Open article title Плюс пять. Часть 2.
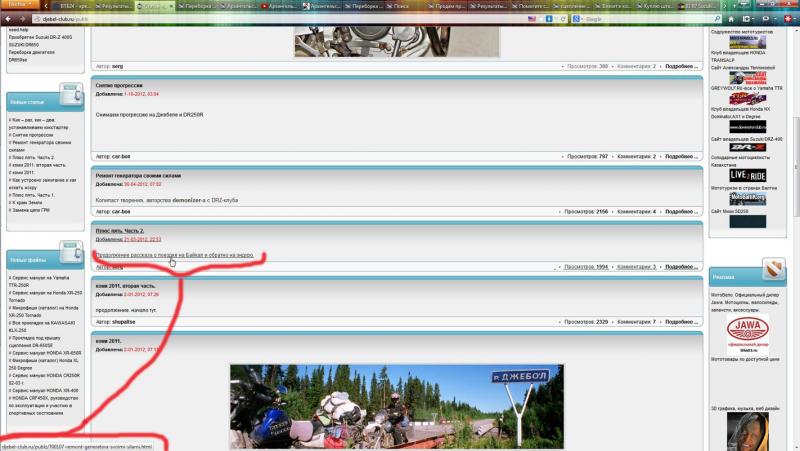Image resolution: width=800 pixels, height=451 pixels. coord(120,231)
